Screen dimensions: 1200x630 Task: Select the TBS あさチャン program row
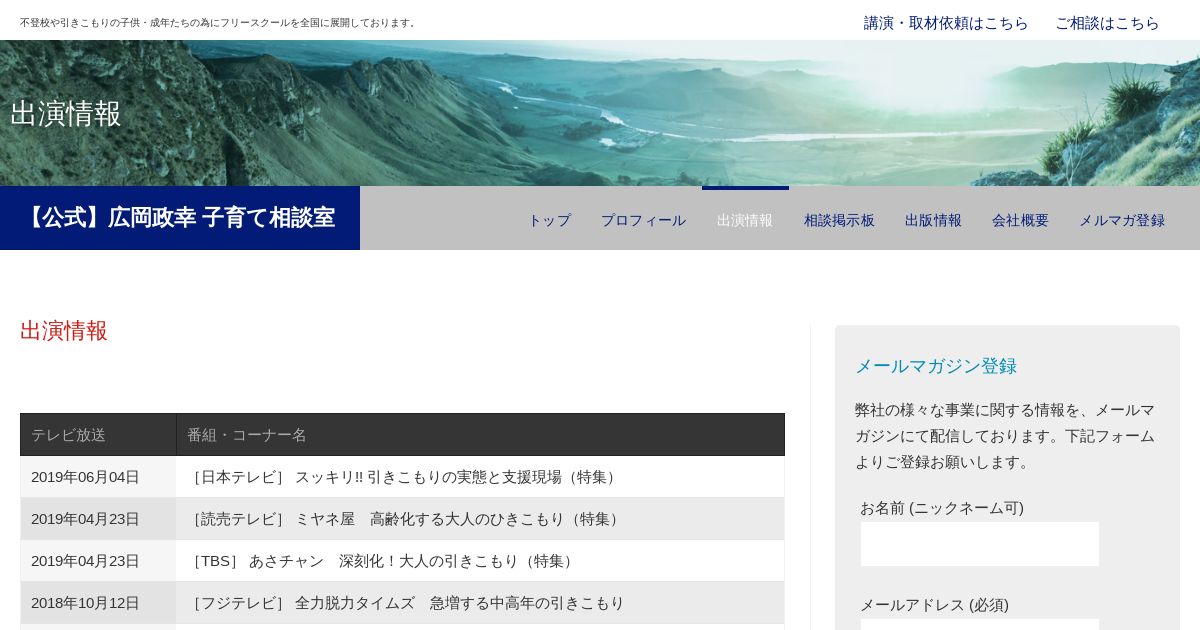click(481, 561)
